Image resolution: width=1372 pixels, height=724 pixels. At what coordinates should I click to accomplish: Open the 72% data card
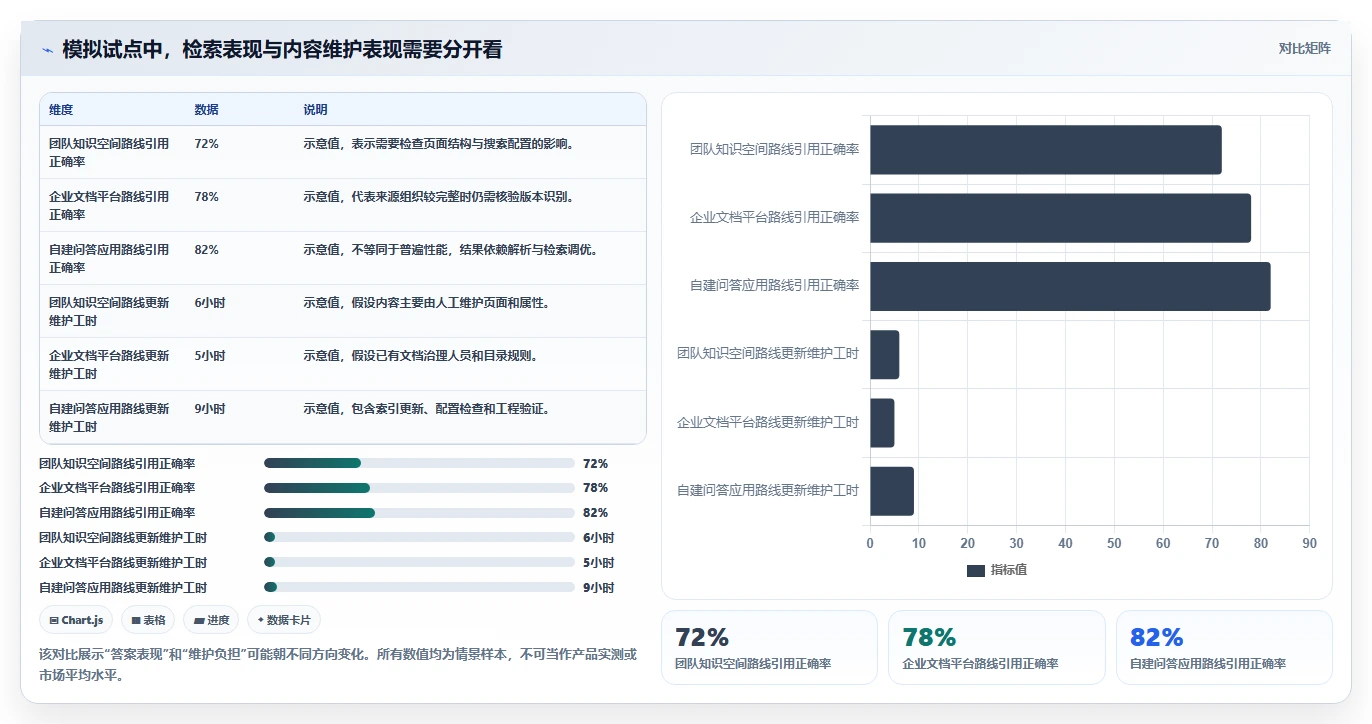coord(769,647)
